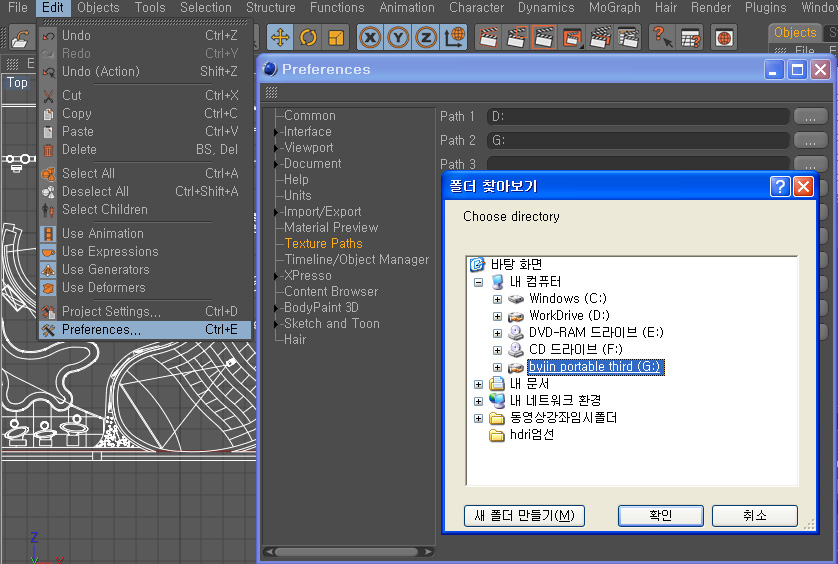838x564 pixels.
Task: Click Select Children in Edit menu
Action: pos(145,210)
